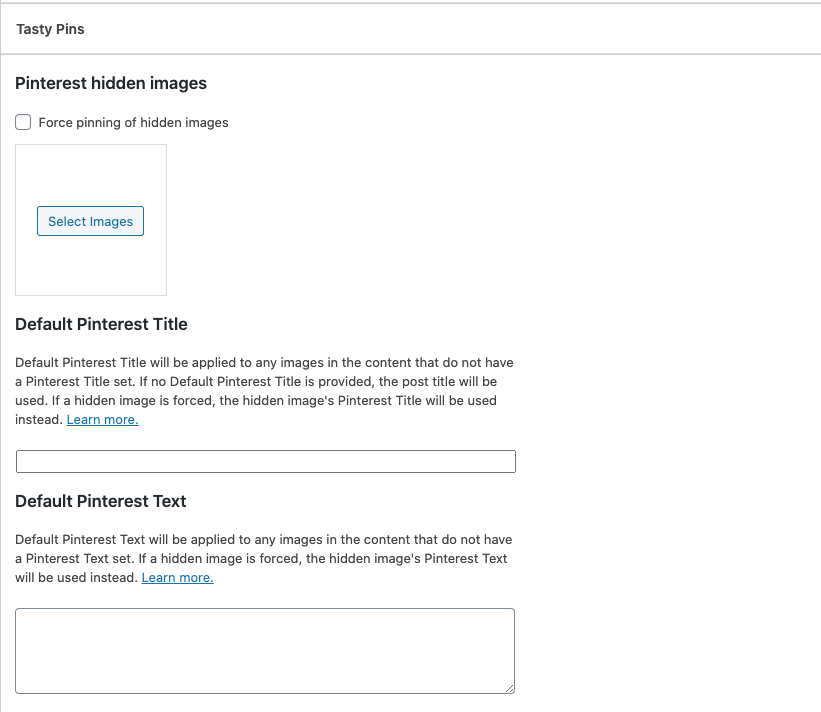Focus the Default Pinterest Title input field
821x712 pixels.
265,461
